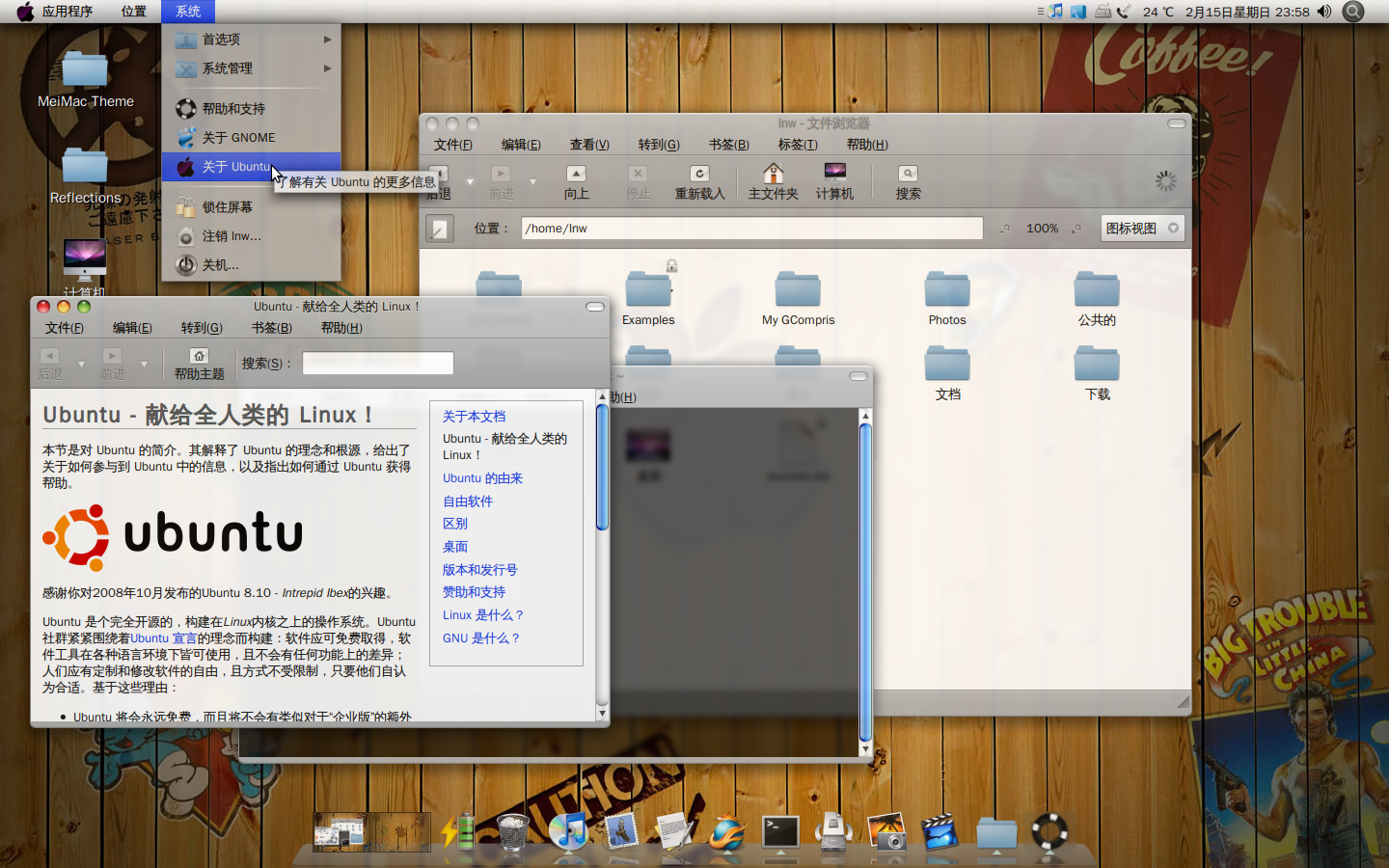Viewport: 1389px width, 868px height.
Task: Select 关机... menu entry
Action: pyautogui.click(x=252, y=265)
